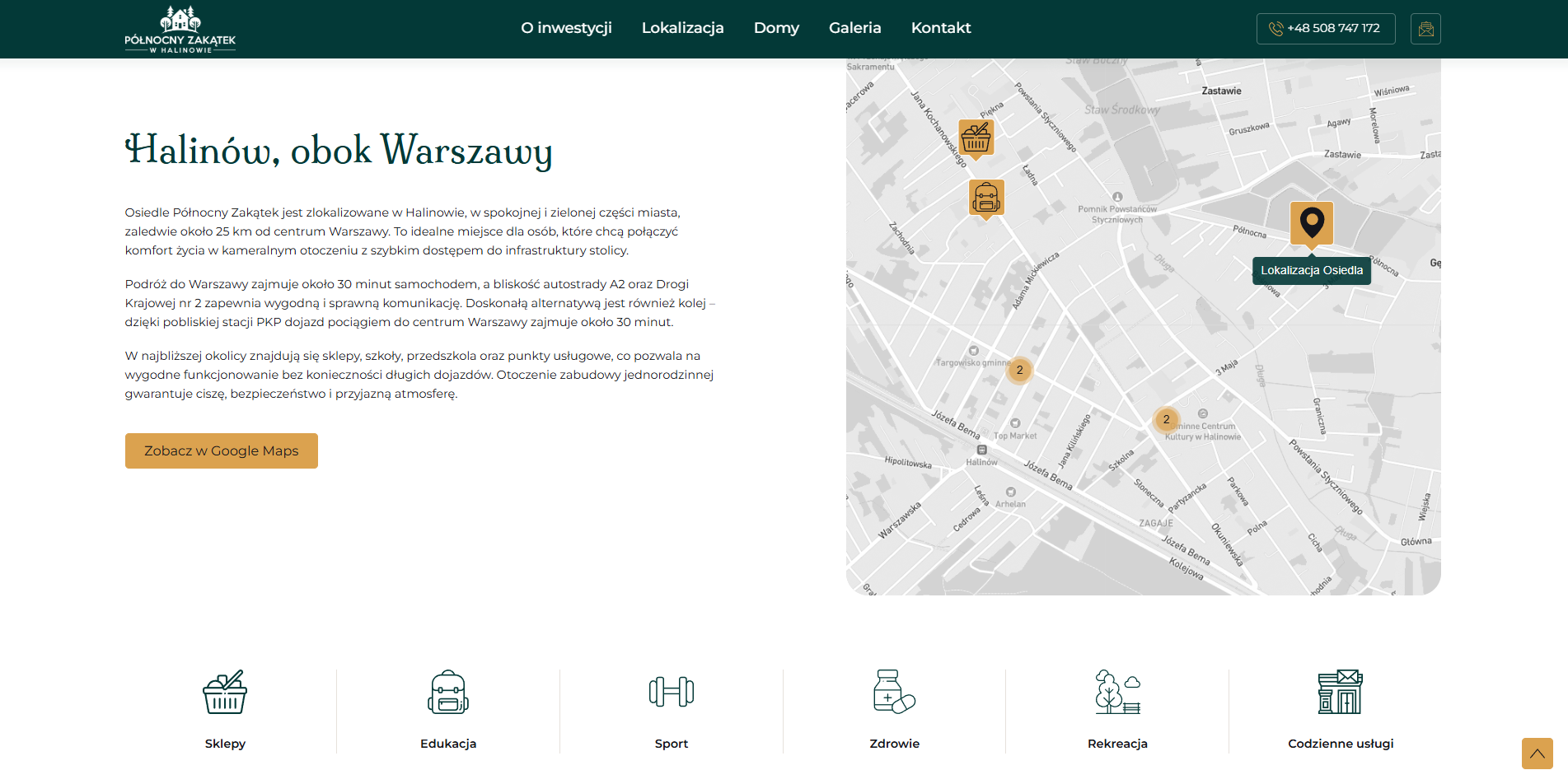The width and height of the screenshot is (1568, 784).
Task: Click the Halinów, obok Warszawy heading
Action: click(x=339, y=151)
